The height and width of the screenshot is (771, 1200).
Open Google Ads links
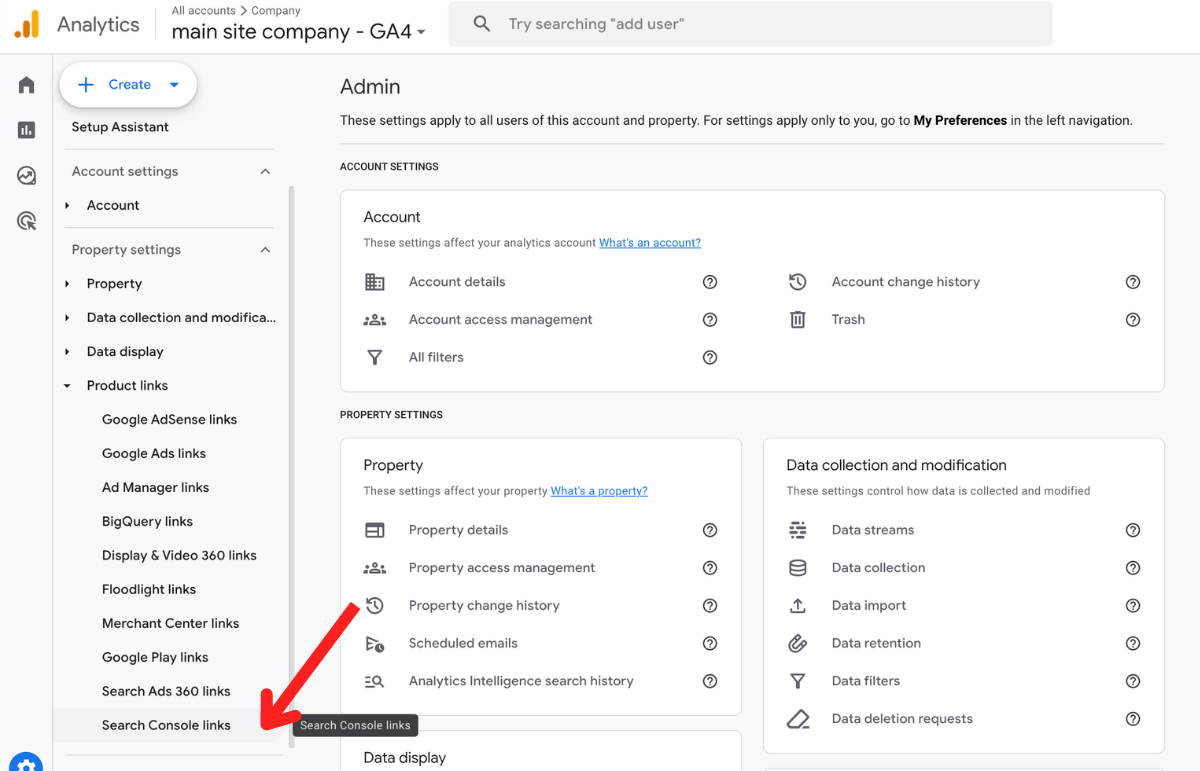click(x=154, y=454)
